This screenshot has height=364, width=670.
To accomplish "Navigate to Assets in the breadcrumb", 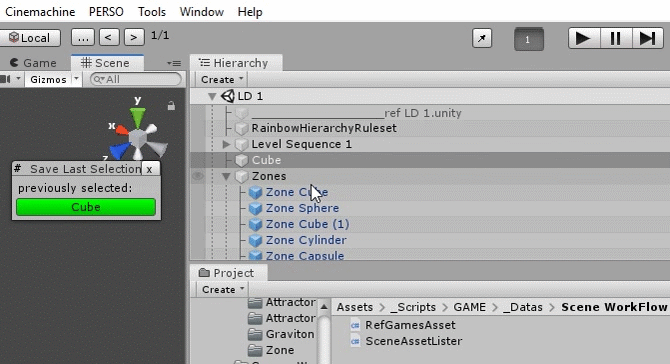I will [354, 307].
